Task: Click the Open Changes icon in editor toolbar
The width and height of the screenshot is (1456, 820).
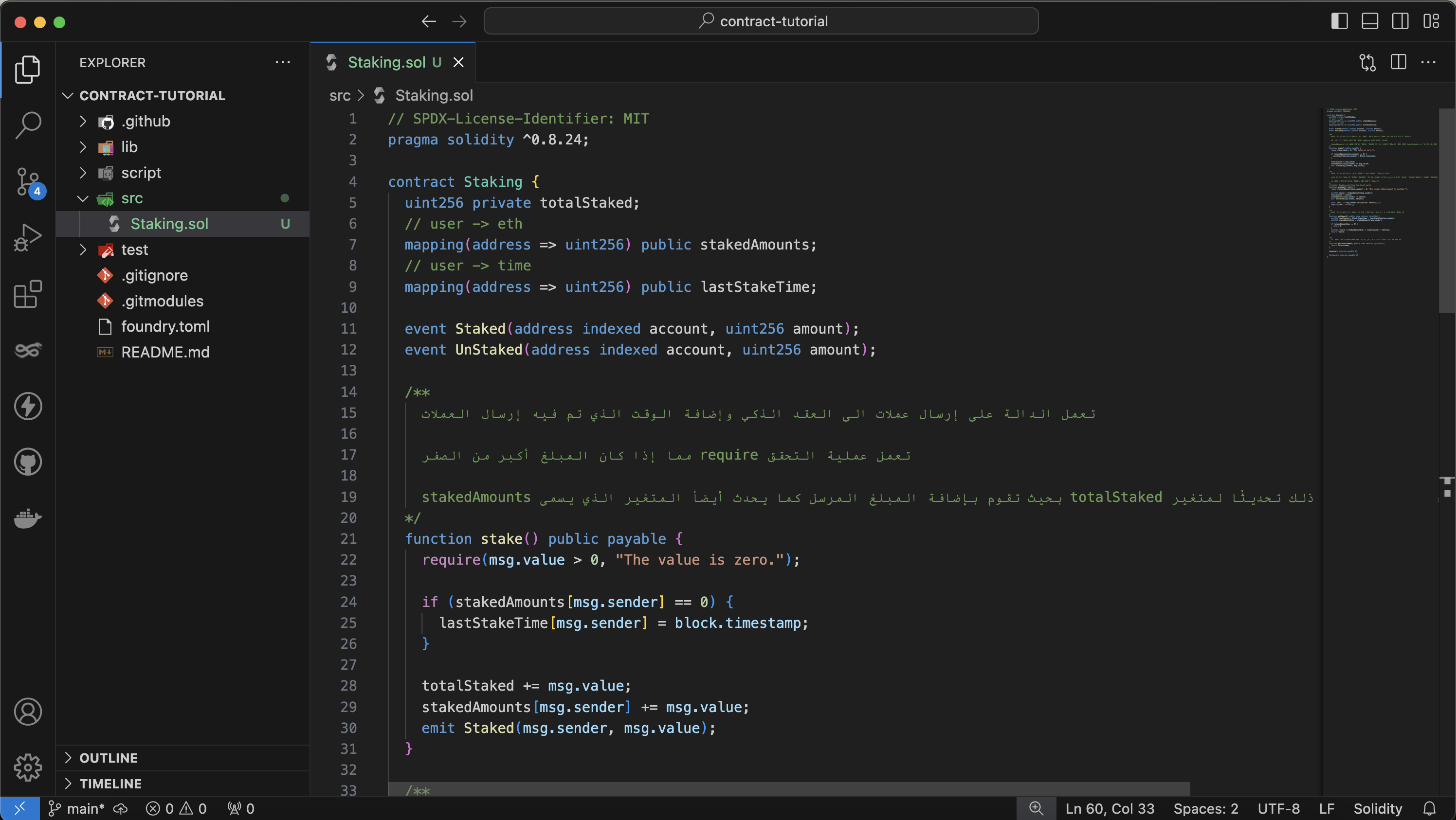Action: pos(1368,62)
